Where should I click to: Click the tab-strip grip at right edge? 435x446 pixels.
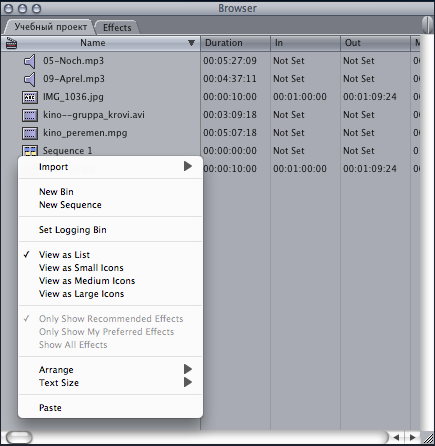pyautogui.click(x=427, y=25)
